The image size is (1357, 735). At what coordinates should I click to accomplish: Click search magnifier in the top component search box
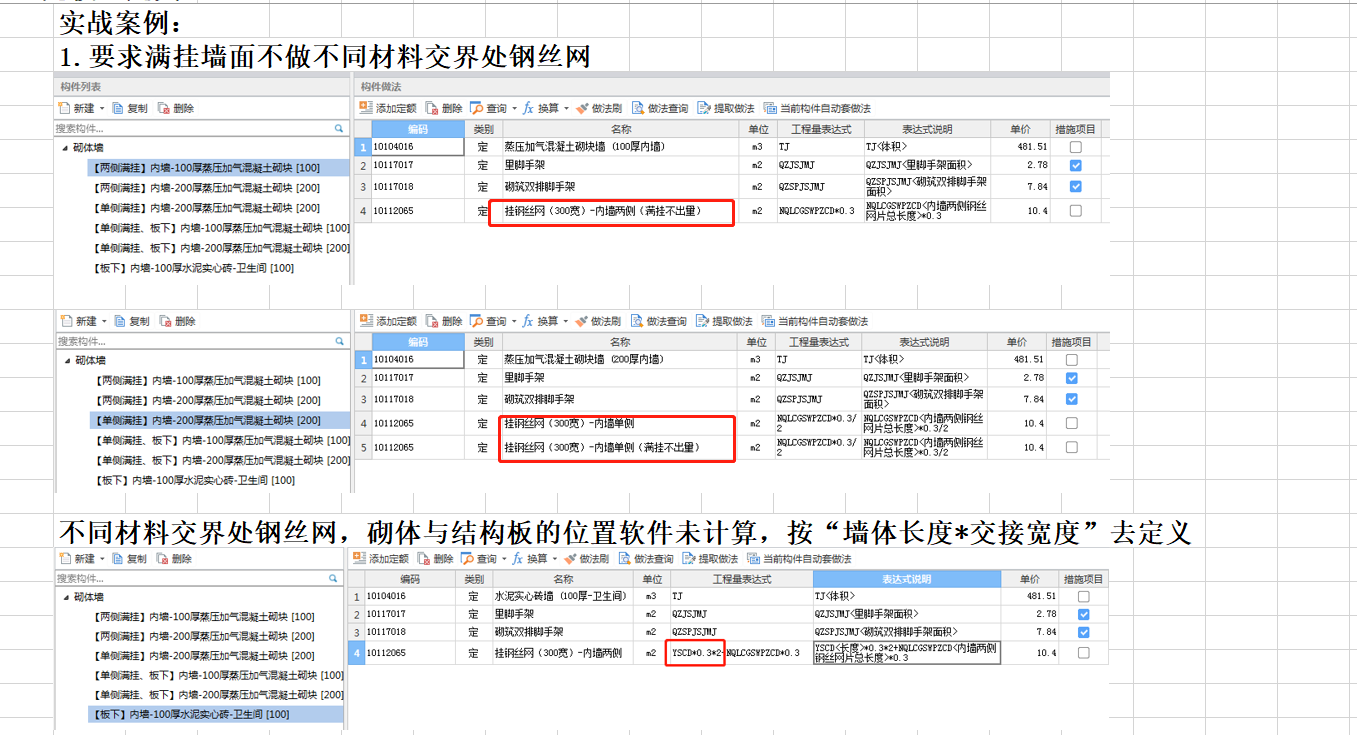(x=339, y=129)
